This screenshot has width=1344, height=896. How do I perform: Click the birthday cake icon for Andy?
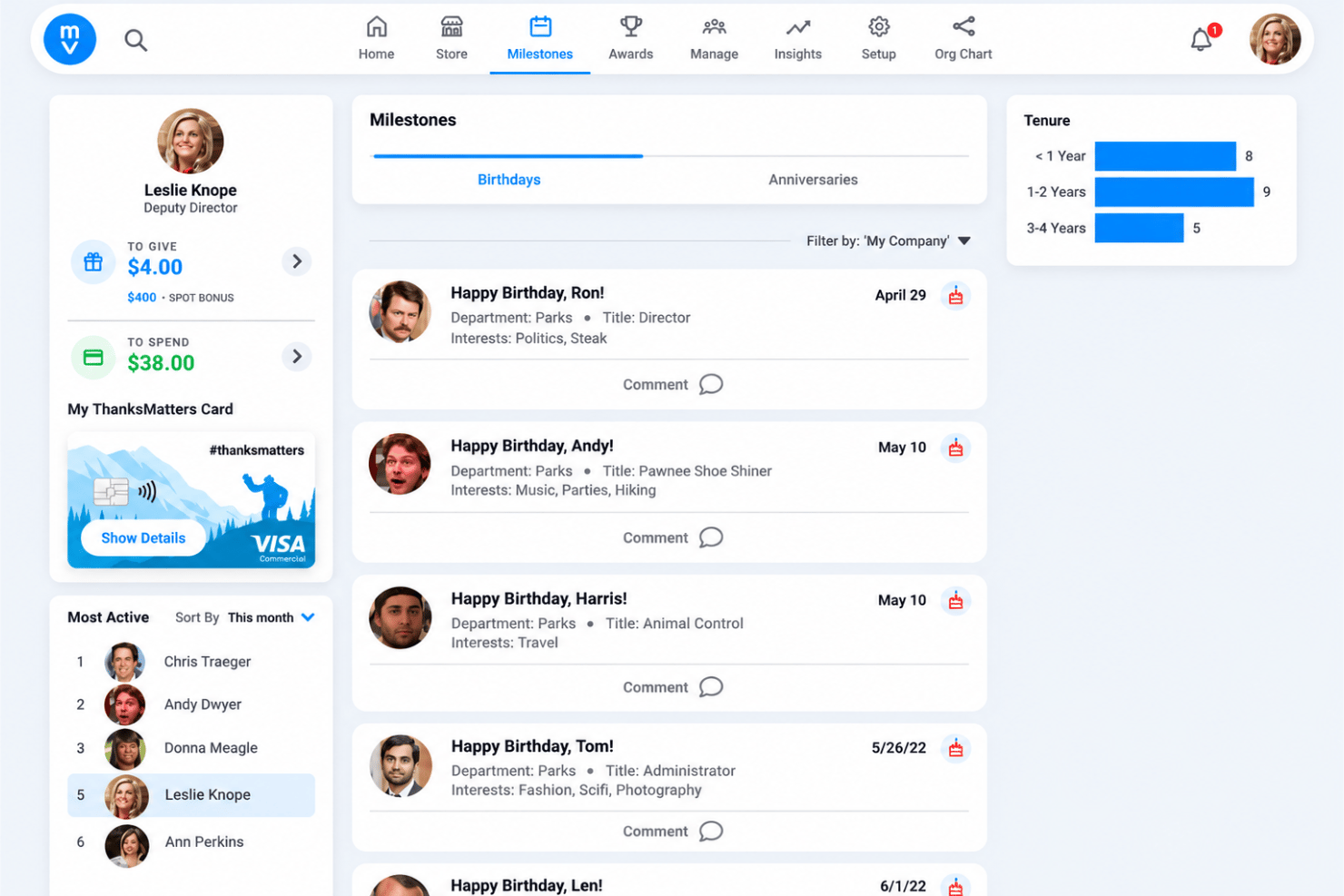click(955, 448)
